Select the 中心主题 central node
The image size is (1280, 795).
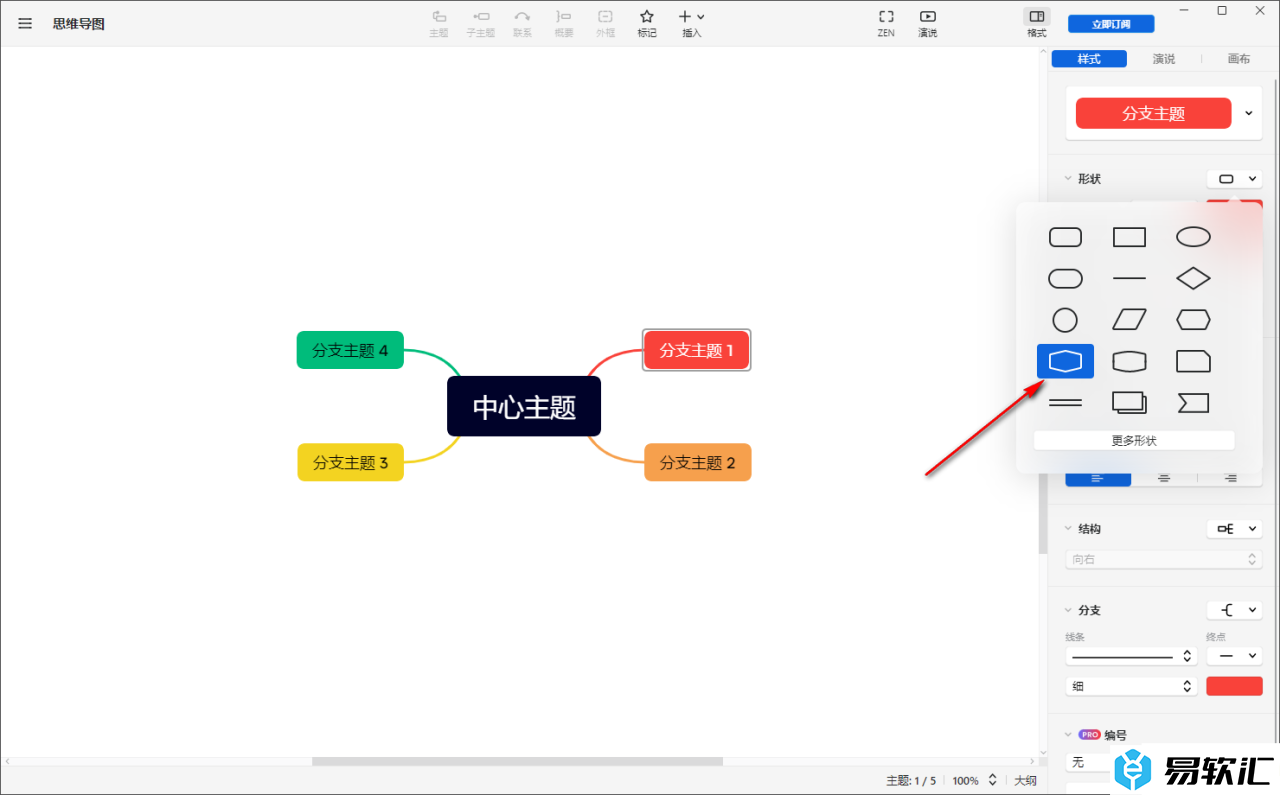[524, 406]
